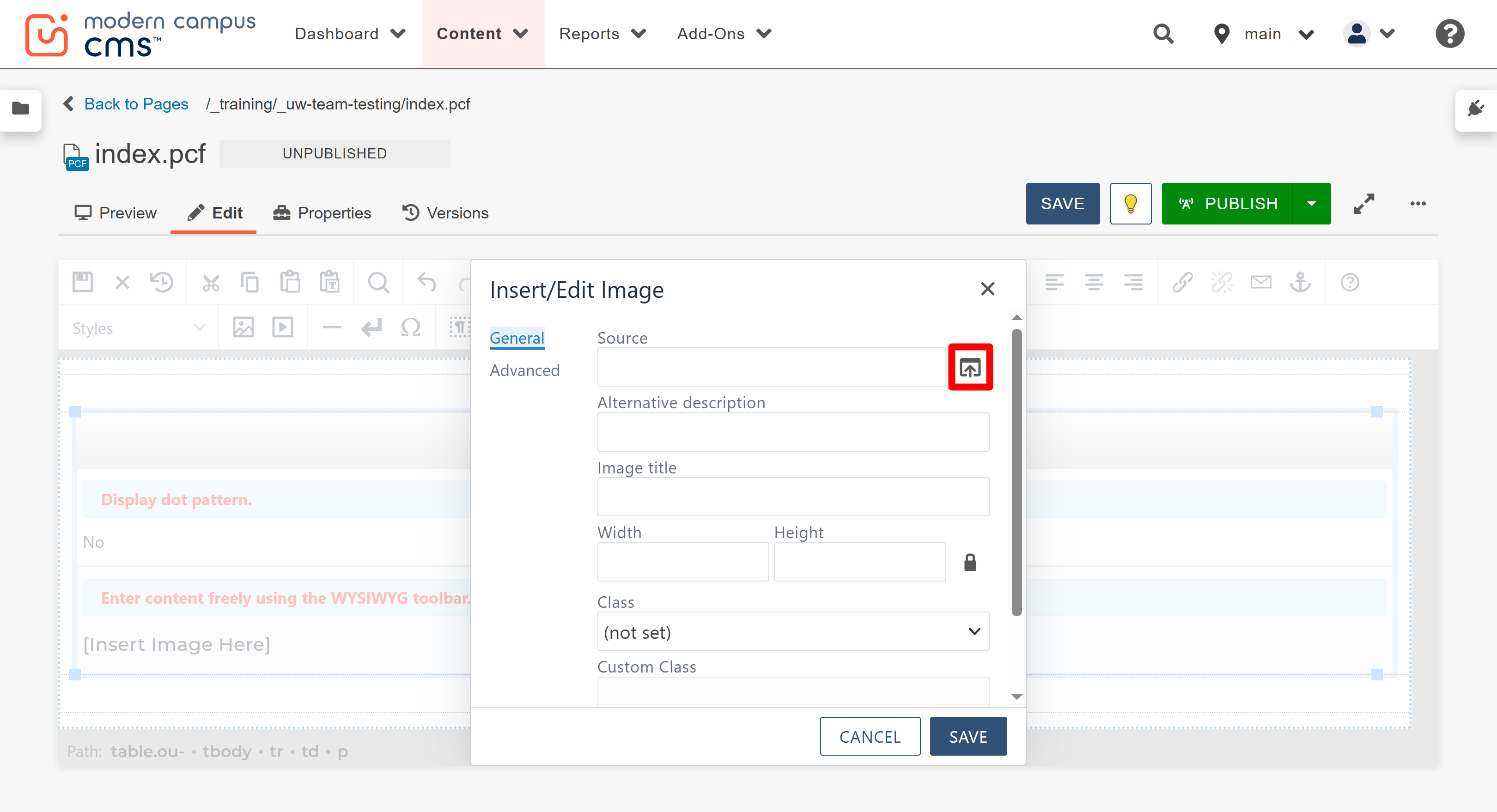Expand the Publish button dropdown arrow
Viewport: 1497px width, 812px height.
[1312, 203]
